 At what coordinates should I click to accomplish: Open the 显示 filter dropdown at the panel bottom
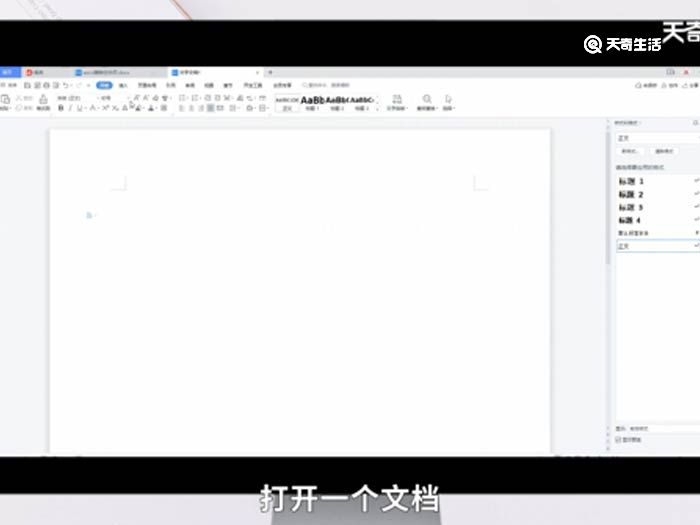[664, 429]
